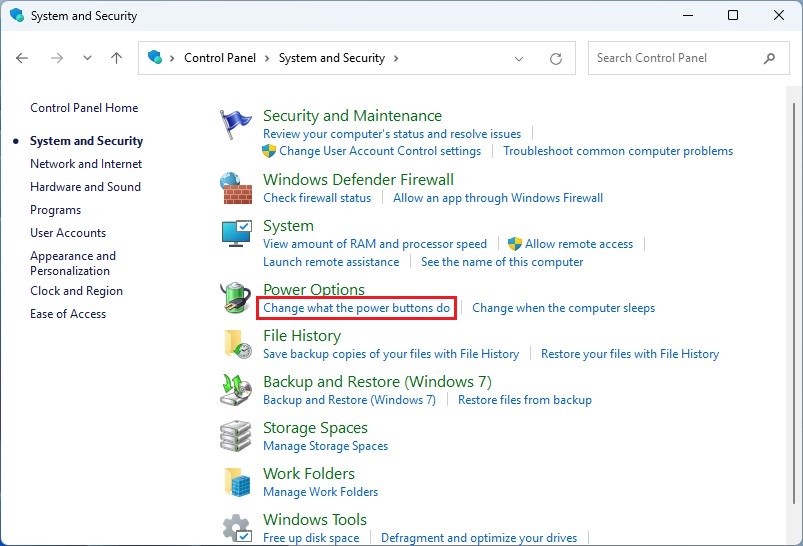Click Launch remote assistance link
This screenshot has width=803, height=546.
[x=331, y=262]
